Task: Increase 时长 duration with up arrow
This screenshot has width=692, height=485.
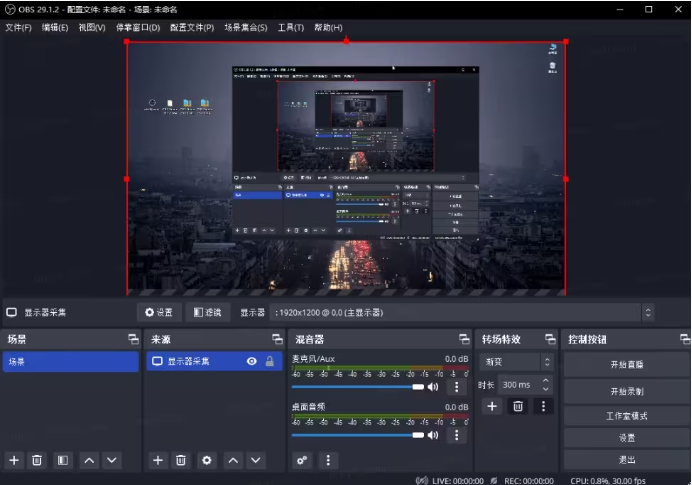Action: point(546,380)
